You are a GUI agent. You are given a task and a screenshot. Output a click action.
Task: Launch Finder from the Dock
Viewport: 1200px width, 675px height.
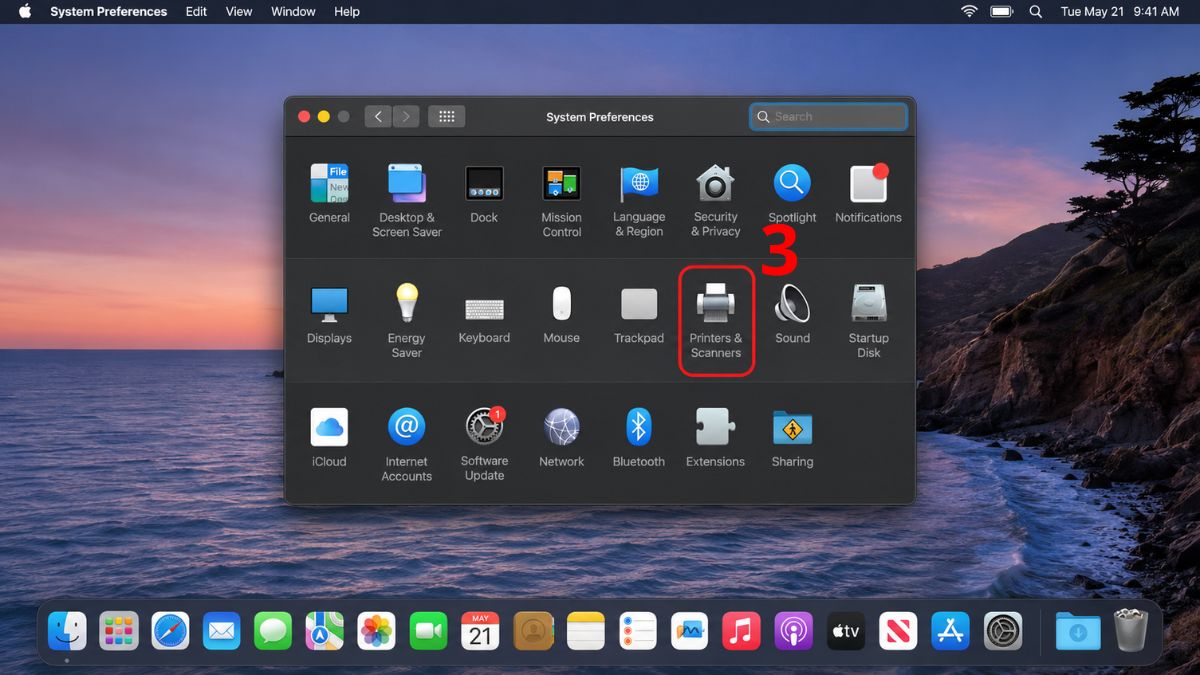67,631
